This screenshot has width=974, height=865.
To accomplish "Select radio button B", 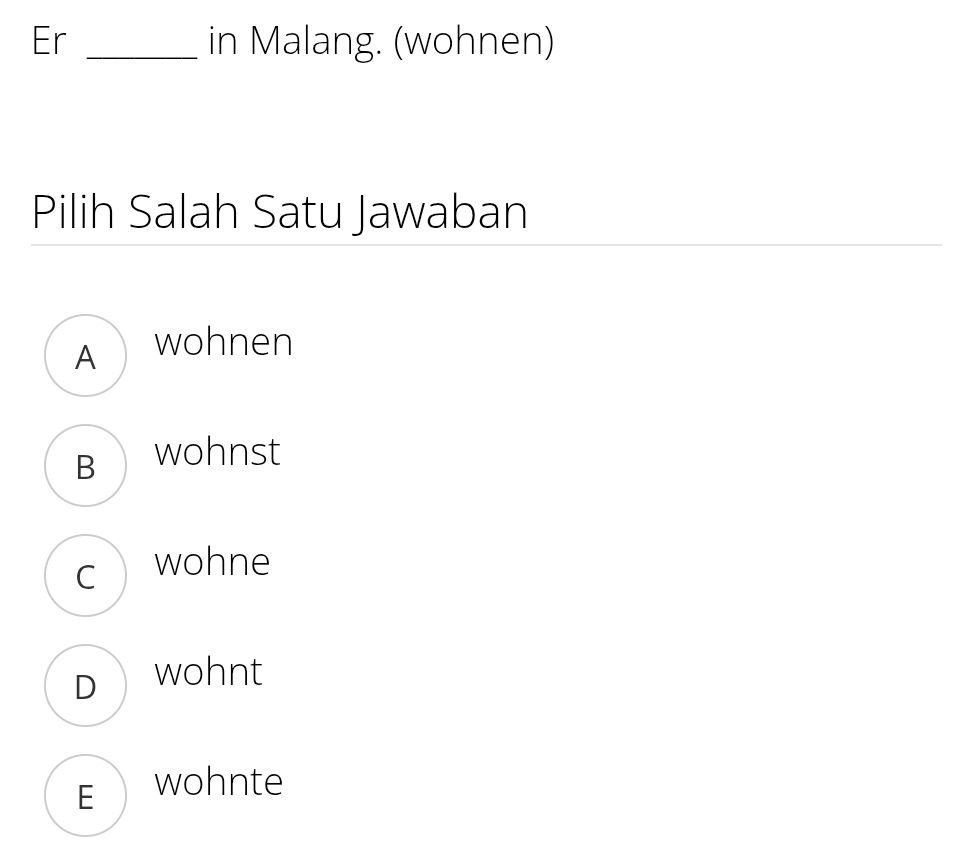I will pos(85,465).
